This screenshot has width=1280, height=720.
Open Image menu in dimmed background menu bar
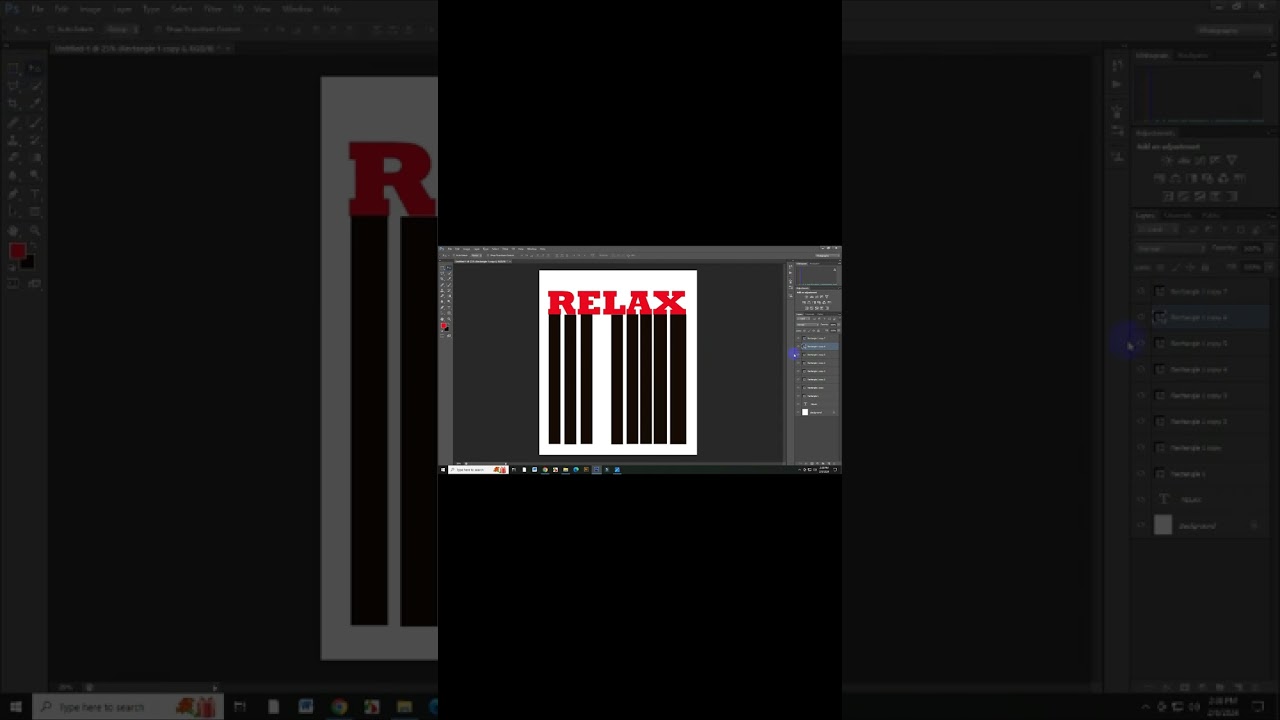click(90, 9)
